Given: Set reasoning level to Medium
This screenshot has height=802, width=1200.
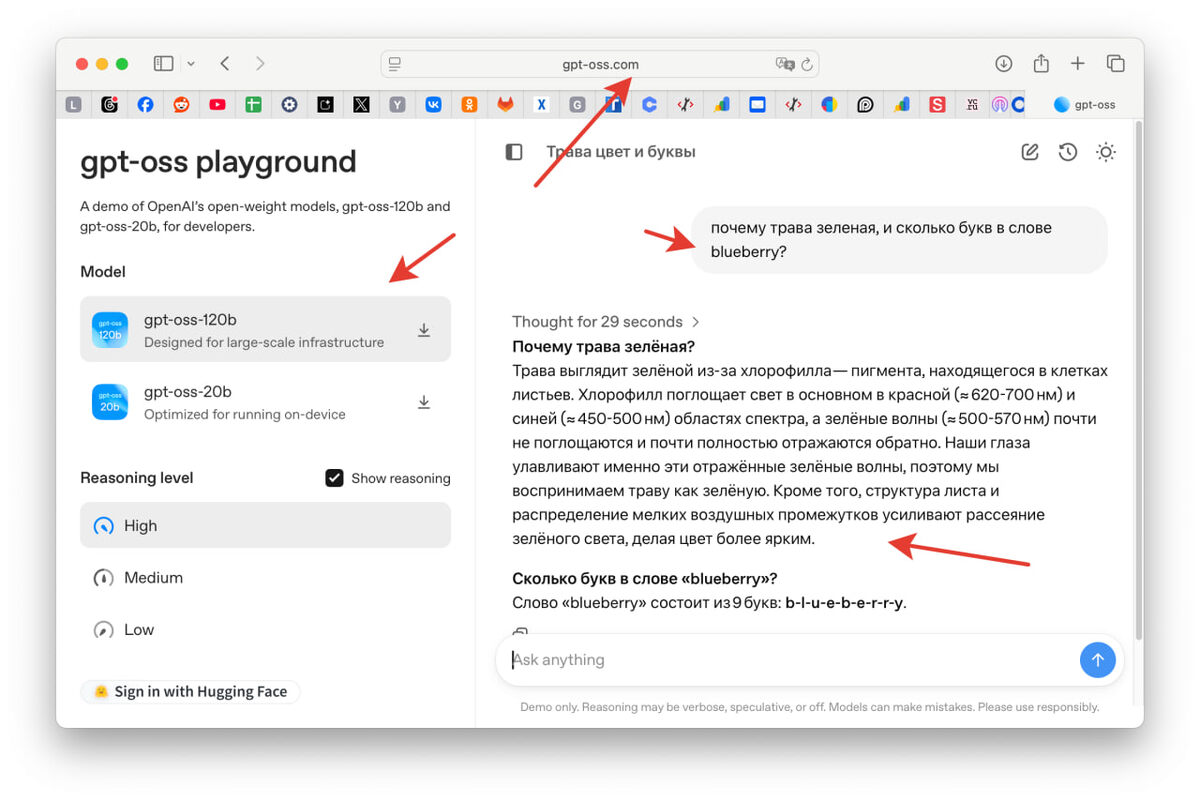Looking at the screenshot, I should pyautogui.click(x=265, y=577).
